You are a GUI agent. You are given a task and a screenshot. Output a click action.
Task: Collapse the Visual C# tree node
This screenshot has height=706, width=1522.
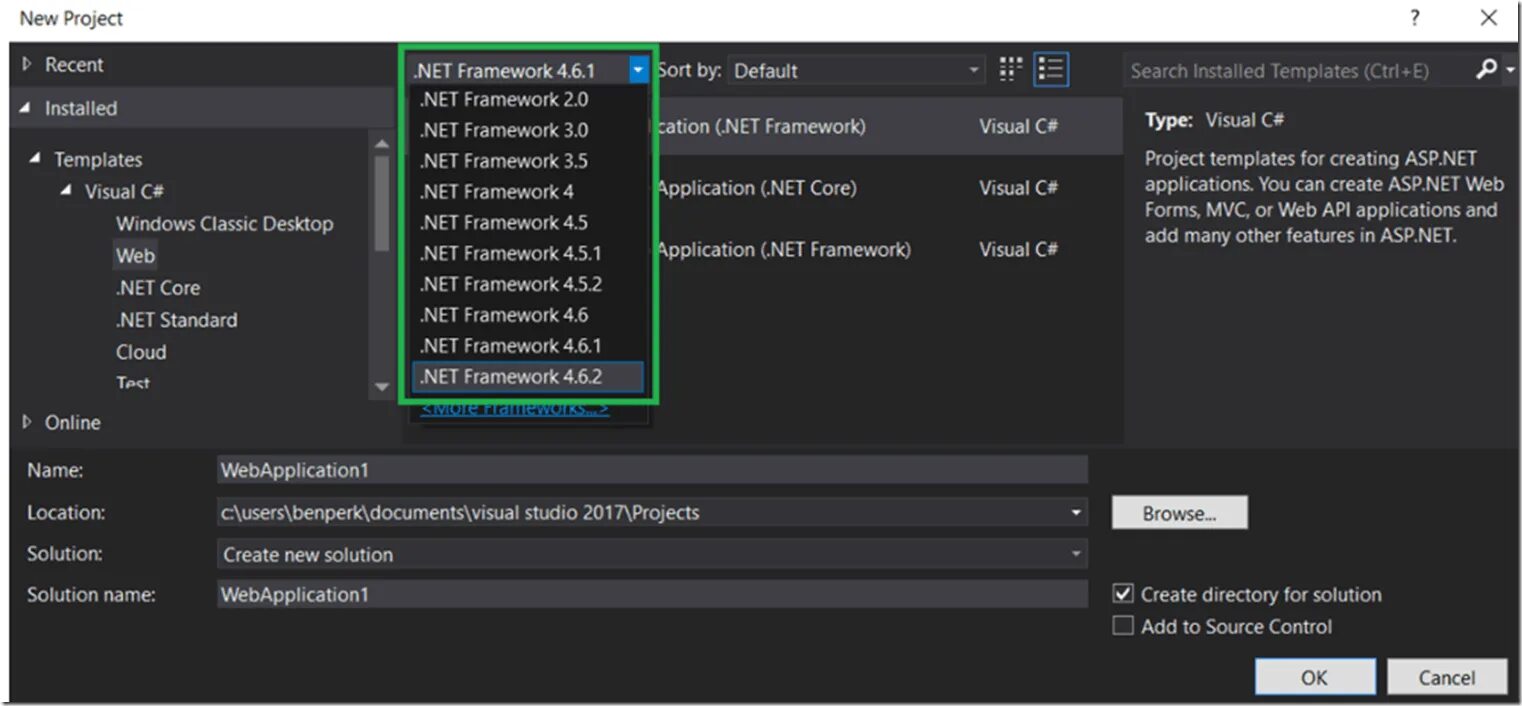[x=66, y=191]
